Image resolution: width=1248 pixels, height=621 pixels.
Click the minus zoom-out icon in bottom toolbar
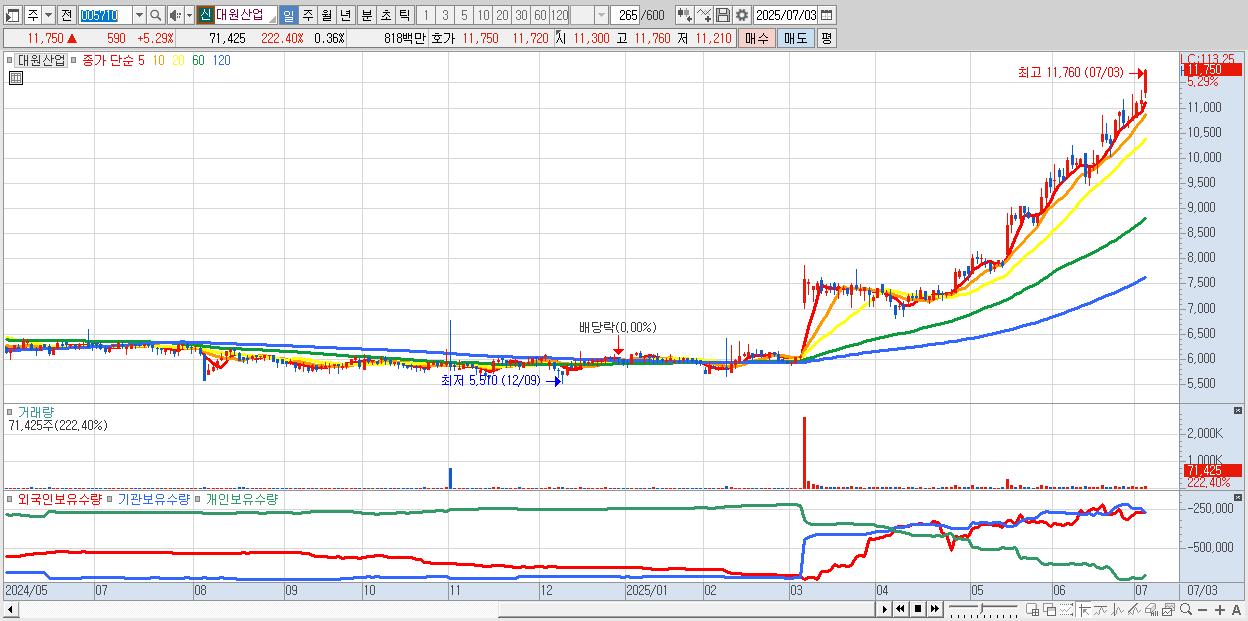coord(1203,609)
